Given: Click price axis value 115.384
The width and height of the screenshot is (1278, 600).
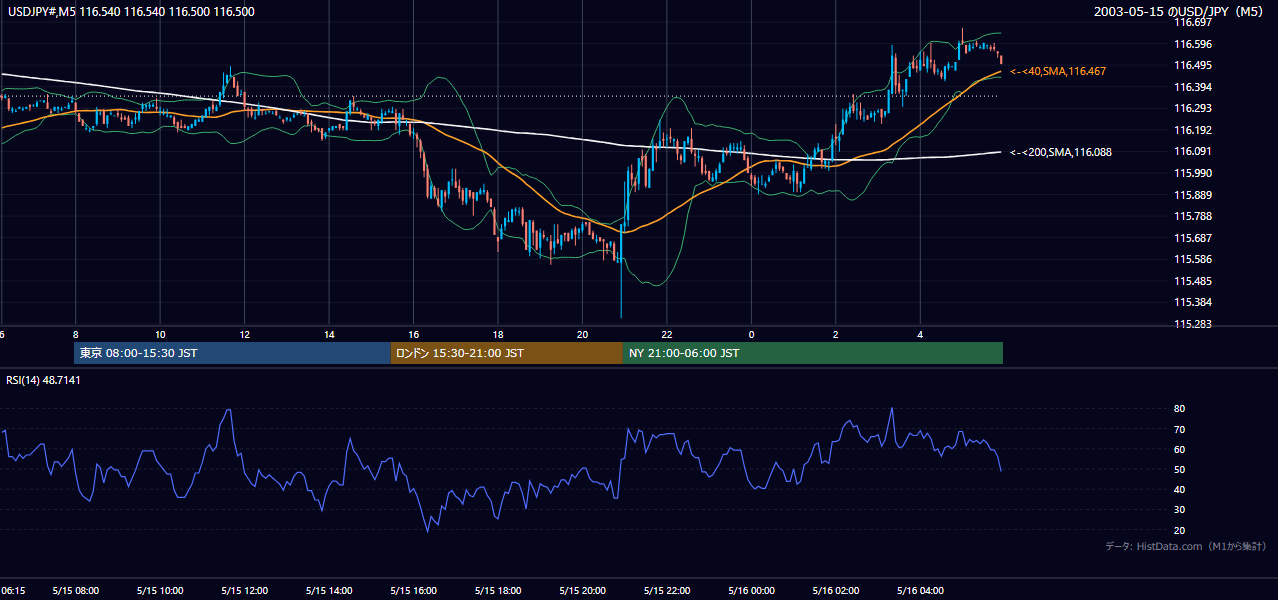Looking at the screenshot, I should coord(1192,302).
